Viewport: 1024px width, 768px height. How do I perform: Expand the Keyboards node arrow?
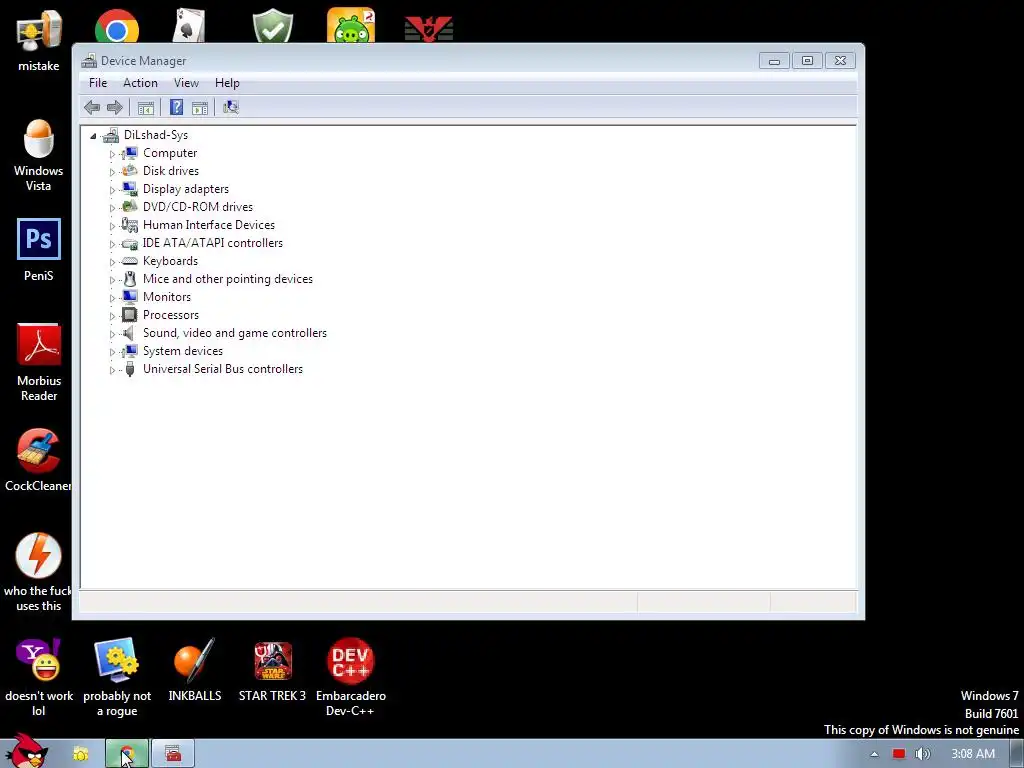[x=112, y=262]
